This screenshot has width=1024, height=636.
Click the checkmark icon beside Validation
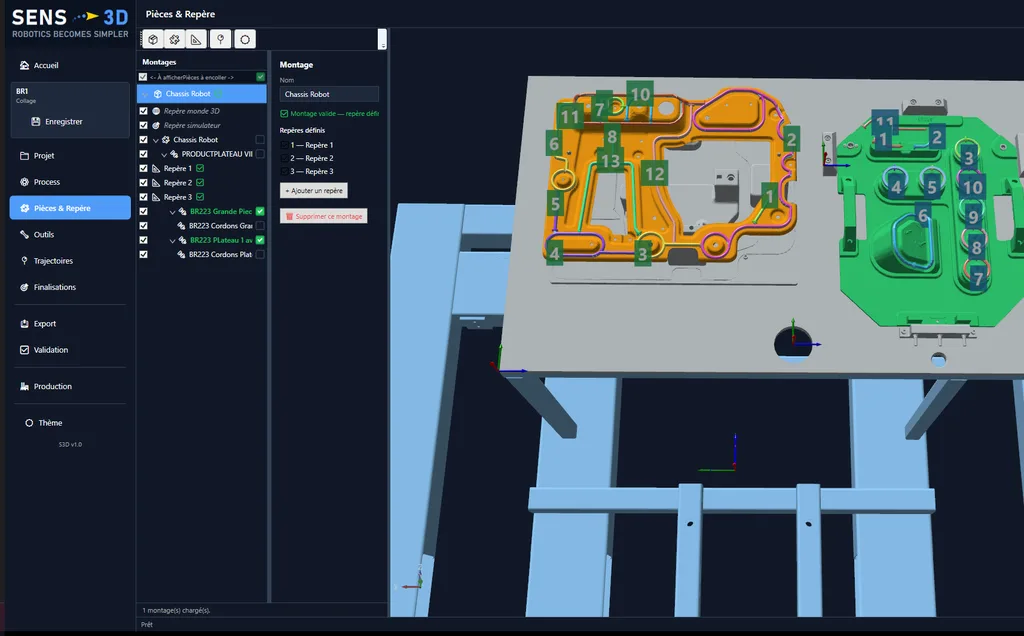[x=25, y=349]
